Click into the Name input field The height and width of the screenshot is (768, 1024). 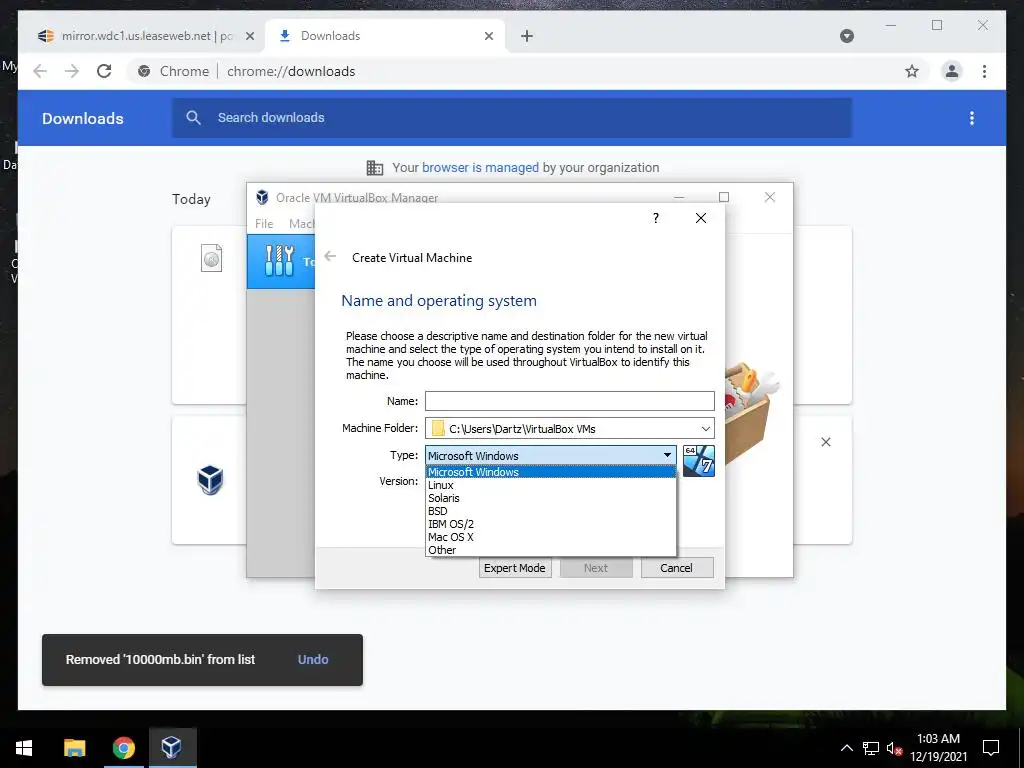pos(569,401)
